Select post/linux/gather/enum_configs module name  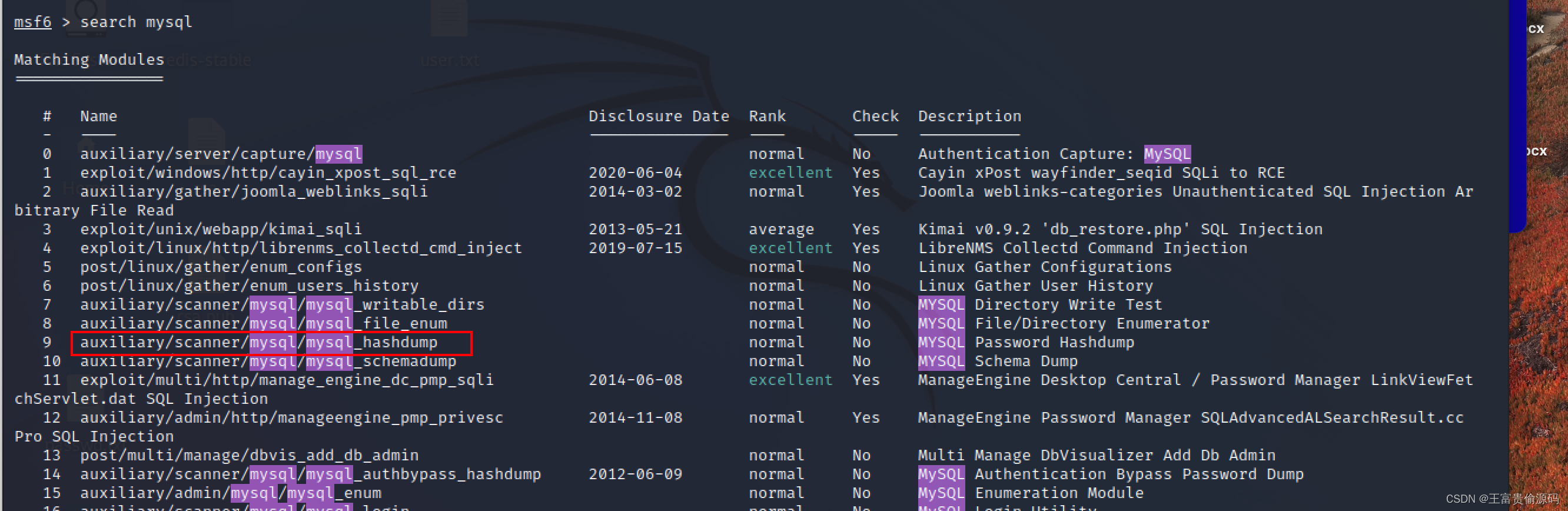[x=221, y=267]
